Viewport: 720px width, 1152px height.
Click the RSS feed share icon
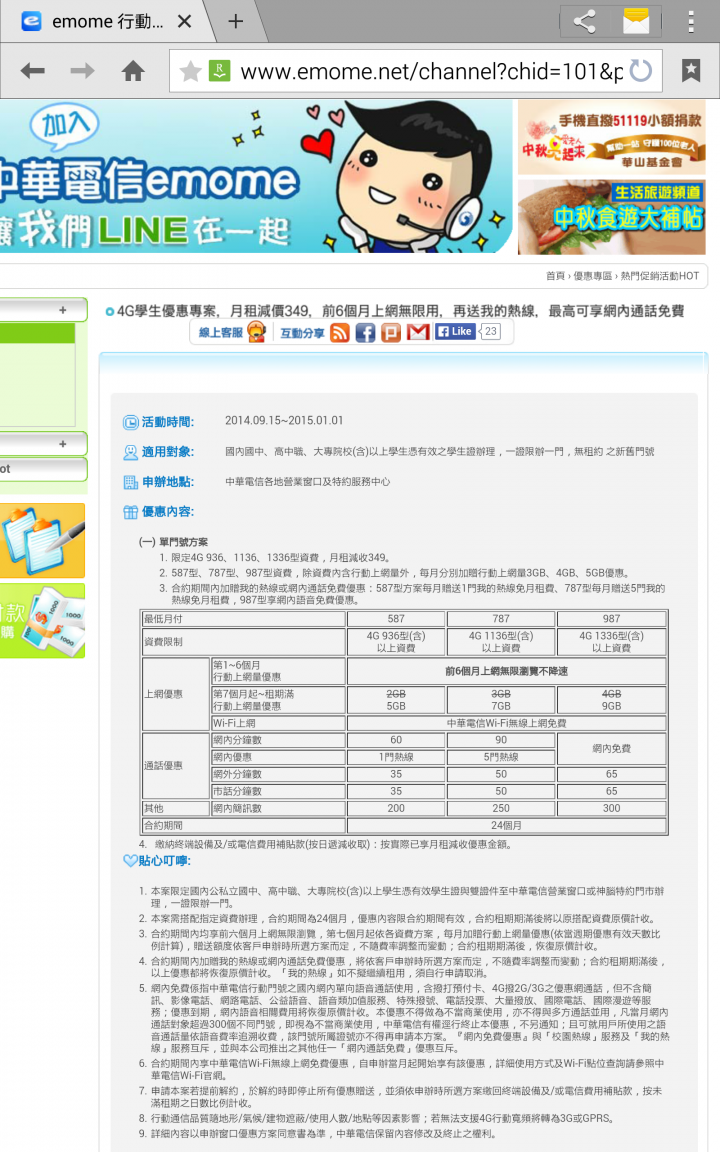(339, 333)
